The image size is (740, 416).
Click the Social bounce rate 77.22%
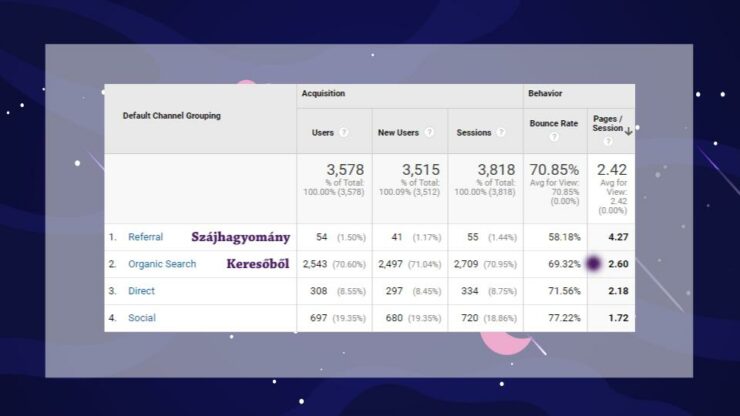pyautogui.click(x=564, y=318)
